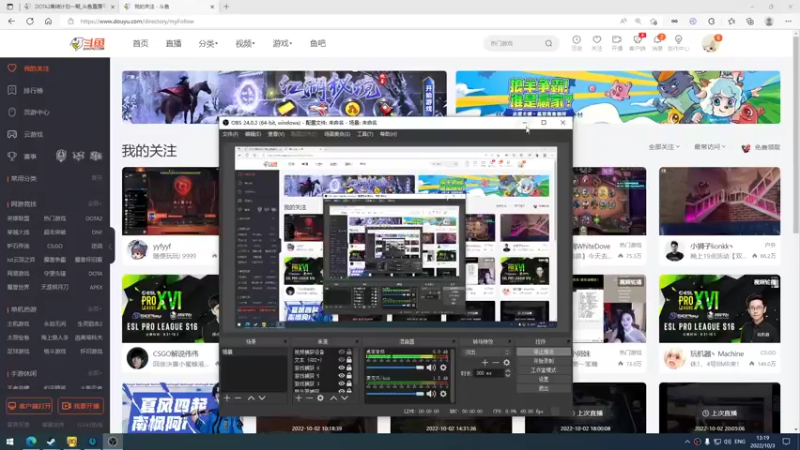This screenshot has width=800, height=450.
Task: Toggle eye visibility for the 文本 (GDI+) source
Action: 341,360
